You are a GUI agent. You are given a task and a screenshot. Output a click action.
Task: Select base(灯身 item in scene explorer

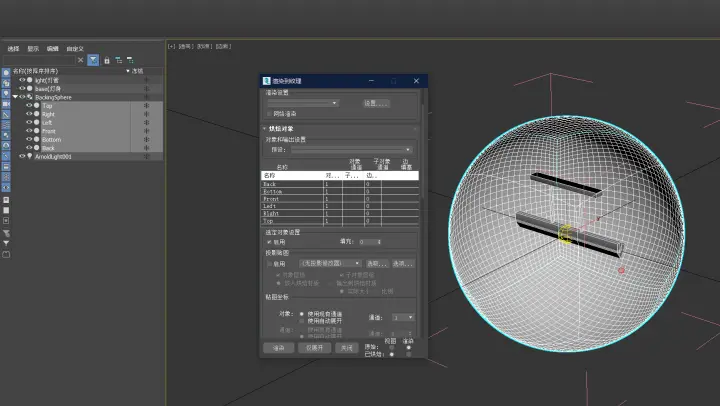tap(48, 89)
